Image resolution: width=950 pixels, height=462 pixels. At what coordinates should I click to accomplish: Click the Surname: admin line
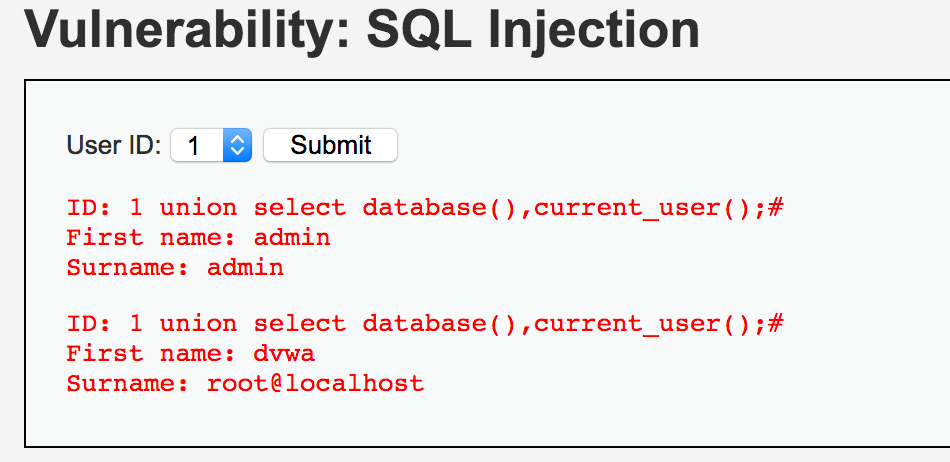click(x=175, y=267)
